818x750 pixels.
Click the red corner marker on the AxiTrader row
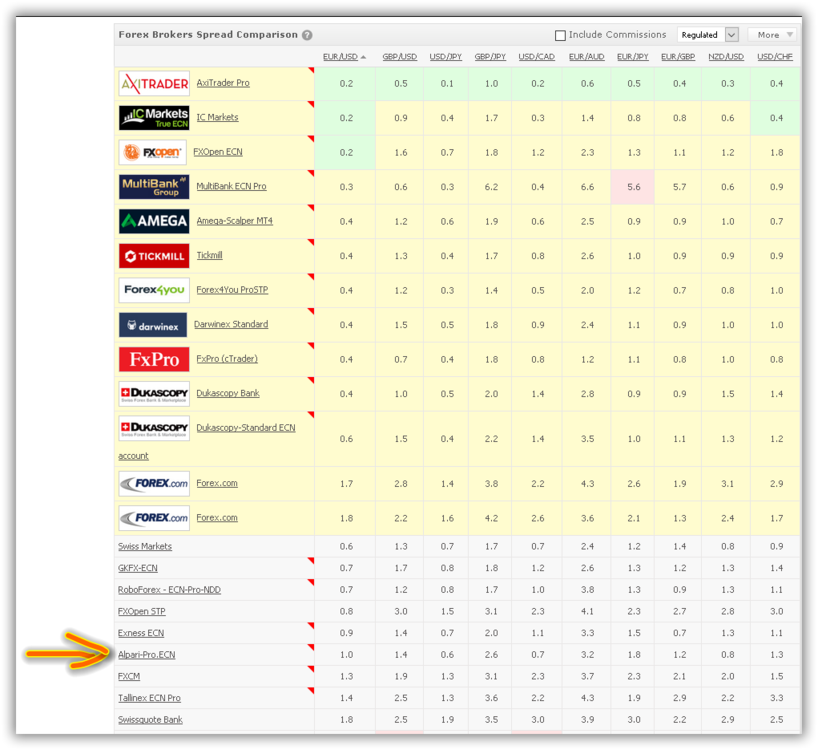coord(311,70)
